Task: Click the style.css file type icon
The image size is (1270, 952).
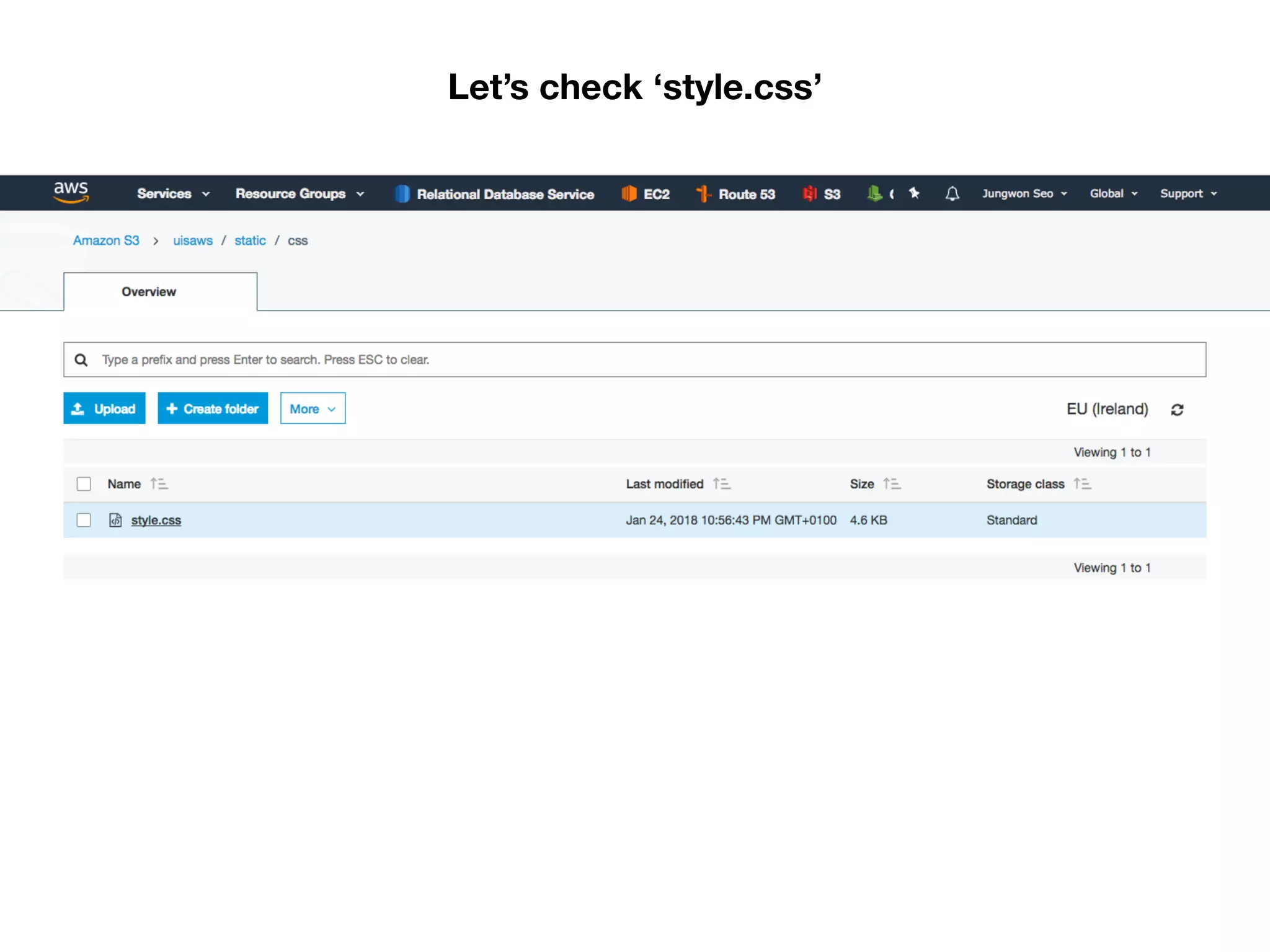Action: 115,520
